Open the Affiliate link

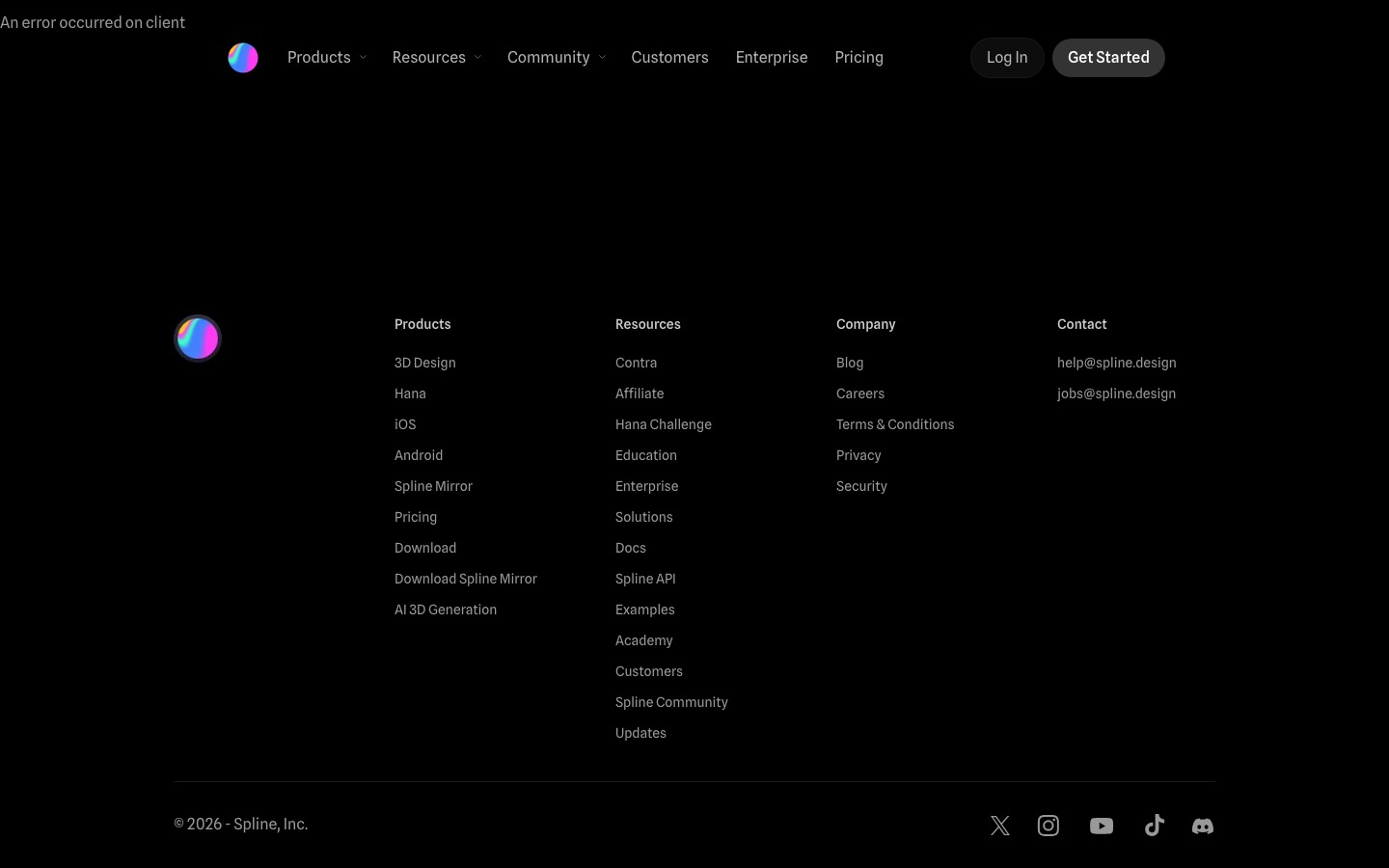[x=640, y=393]
